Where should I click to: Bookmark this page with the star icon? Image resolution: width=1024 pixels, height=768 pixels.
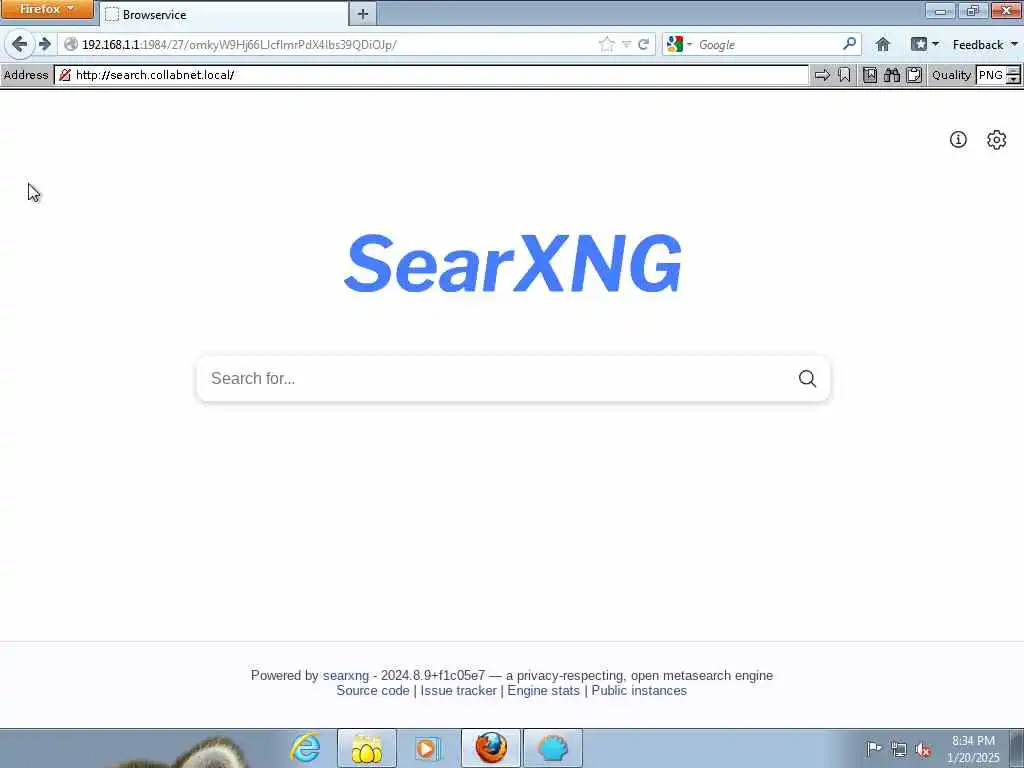coord(606,44)
